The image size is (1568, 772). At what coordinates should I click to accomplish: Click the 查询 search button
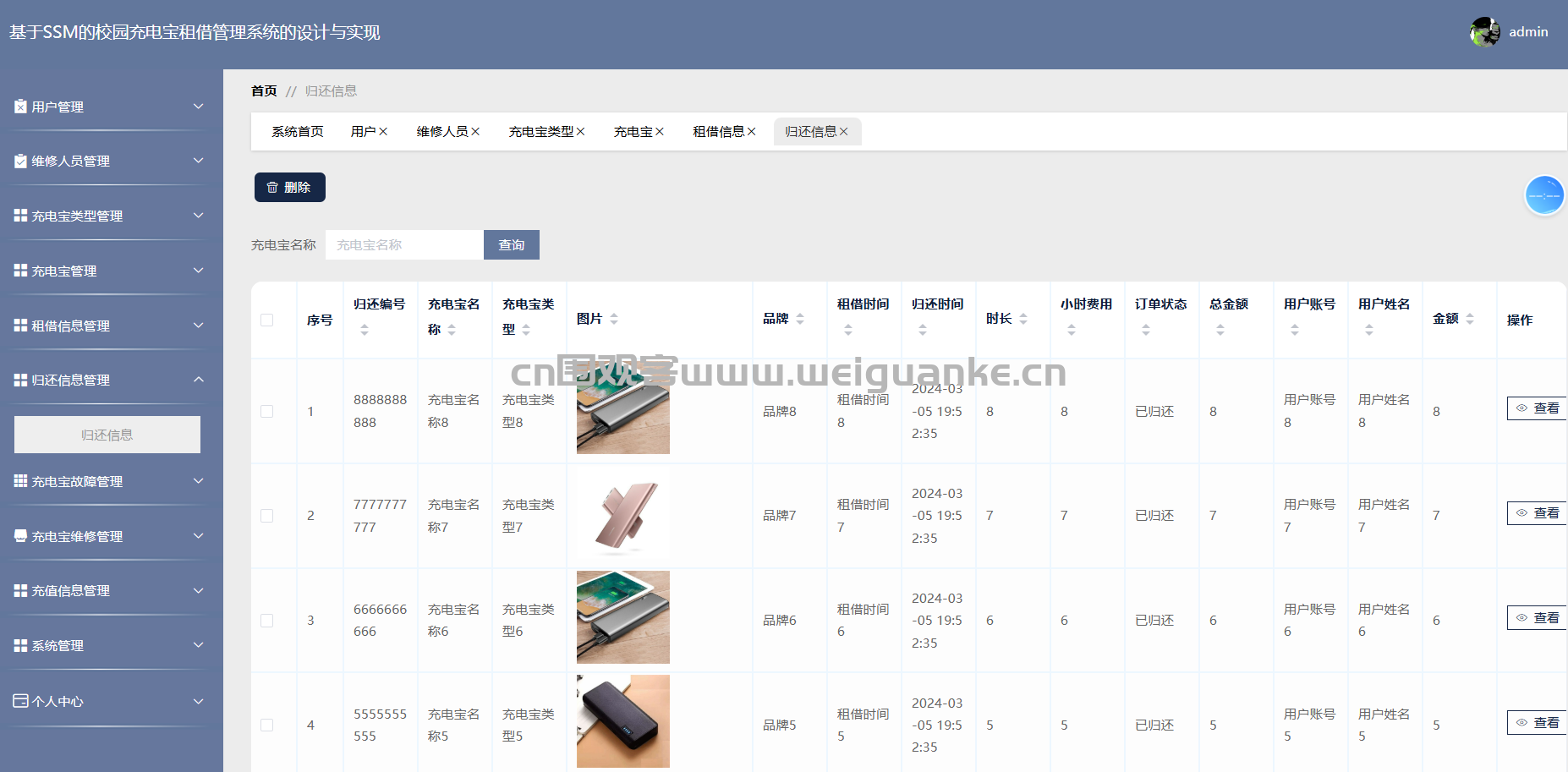512,244
